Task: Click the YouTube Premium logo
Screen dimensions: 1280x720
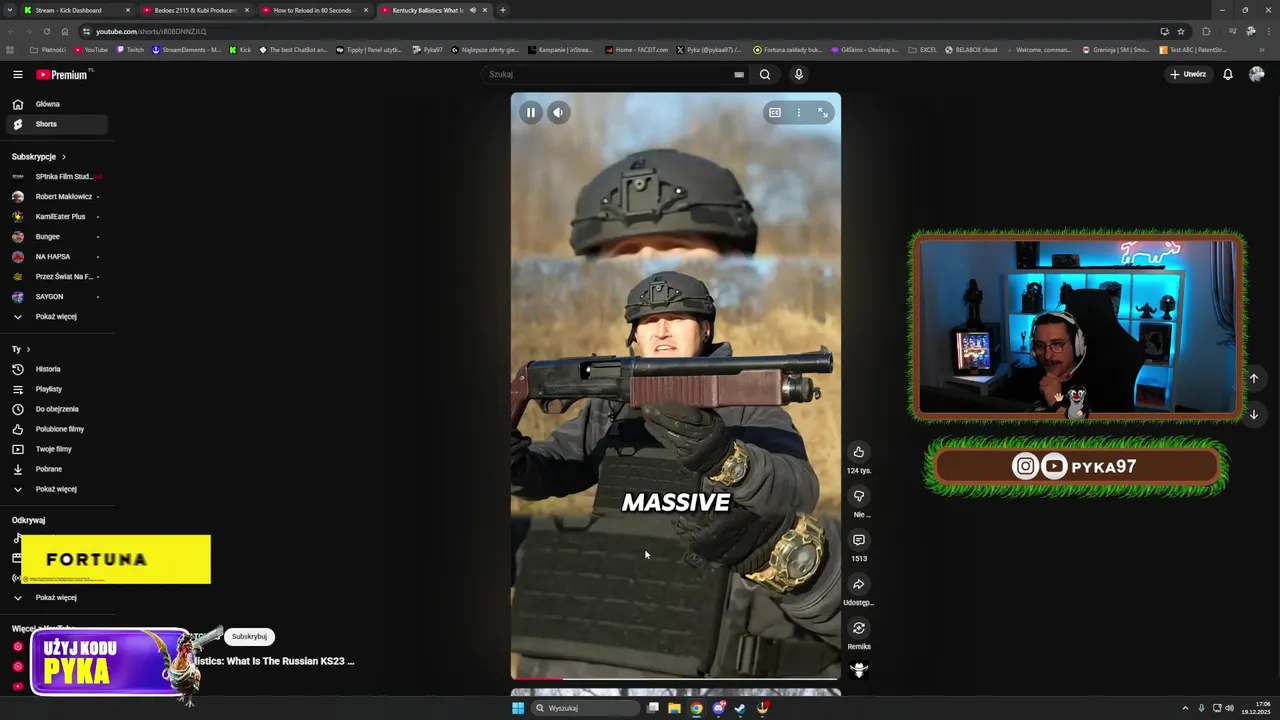Action: coord(63,74)
